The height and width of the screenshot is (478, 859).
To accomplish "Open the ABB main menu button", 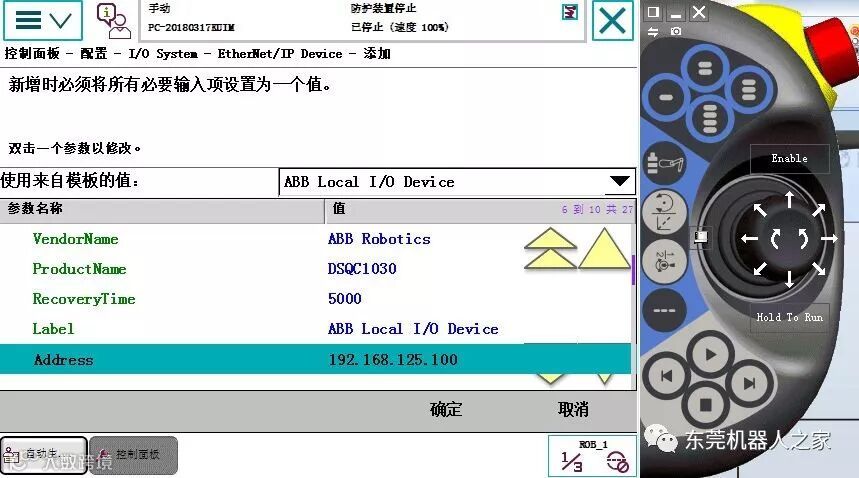I will click(43, 21).
